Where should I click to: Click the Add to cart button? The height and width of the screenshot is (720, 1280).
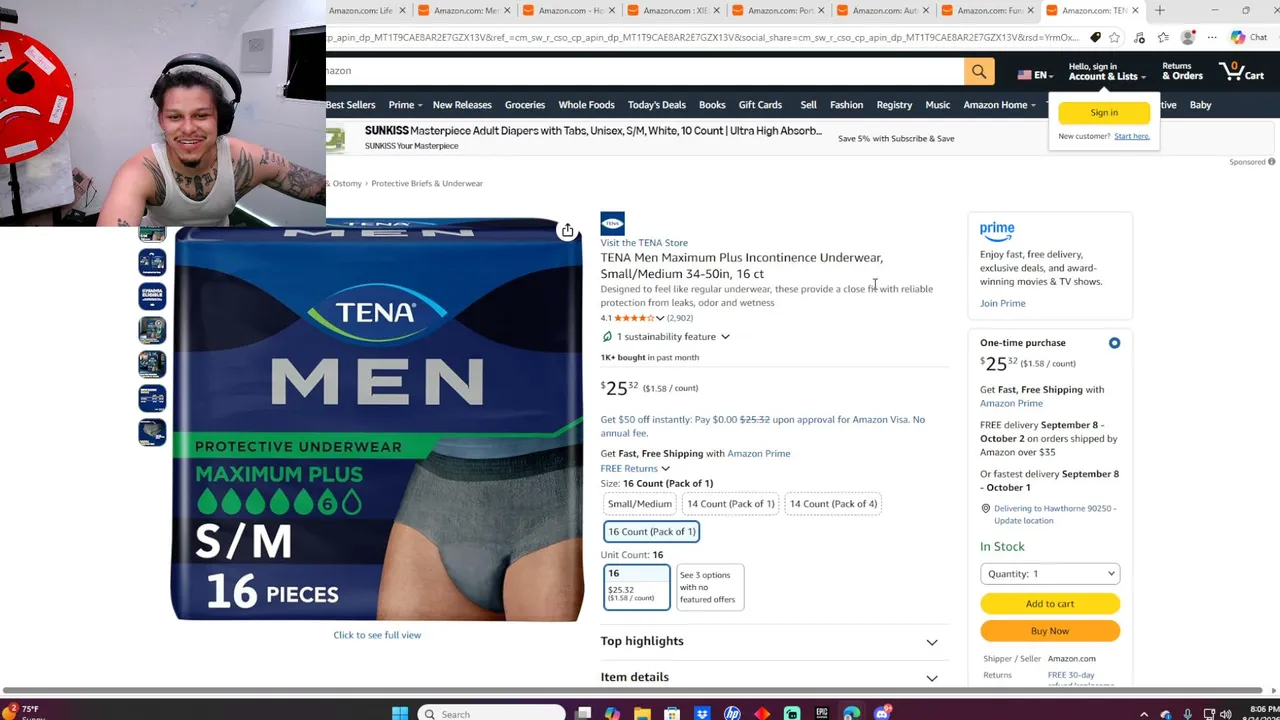pos(1050,604)
